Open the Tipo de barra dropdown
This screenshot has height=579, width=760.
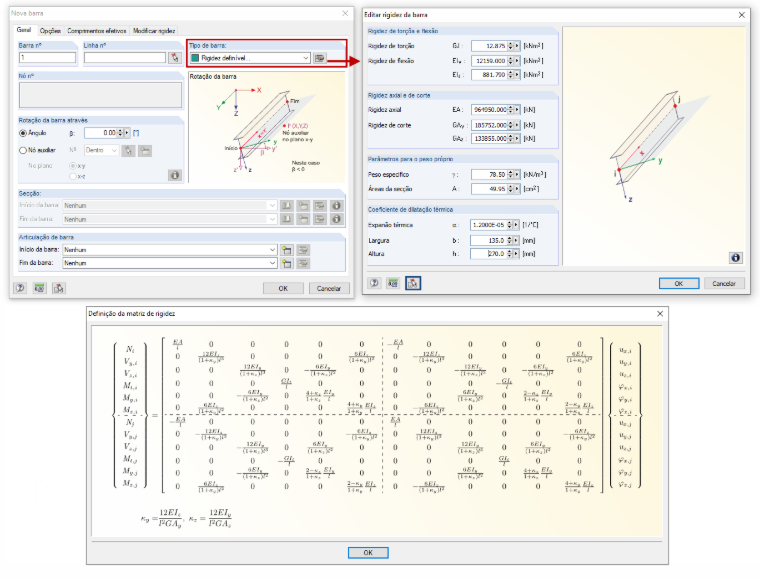click(306, 58)
